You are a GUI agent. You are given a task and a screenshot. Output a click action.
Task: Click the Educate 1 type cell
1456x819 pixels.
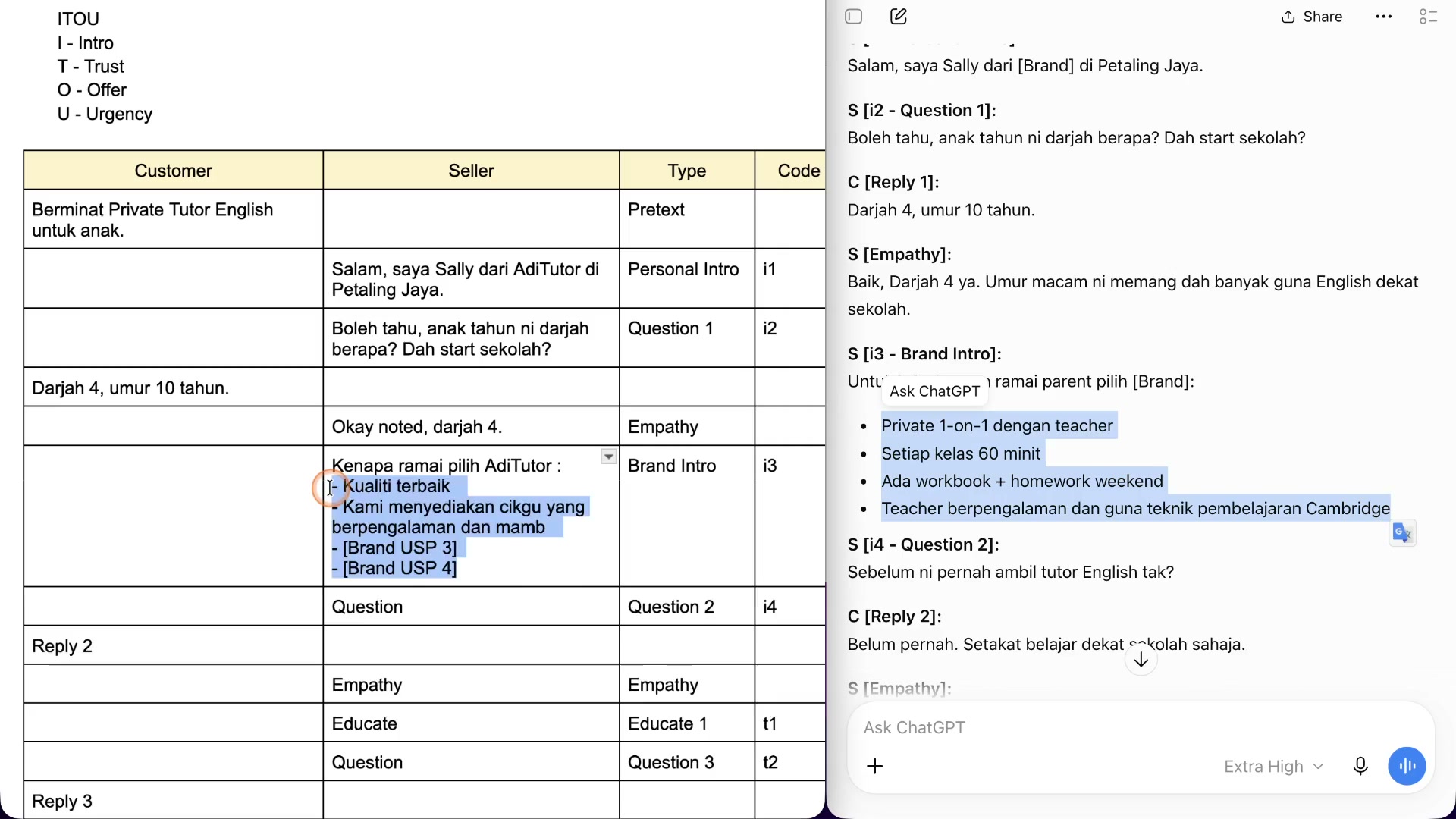tap(687, 723)
